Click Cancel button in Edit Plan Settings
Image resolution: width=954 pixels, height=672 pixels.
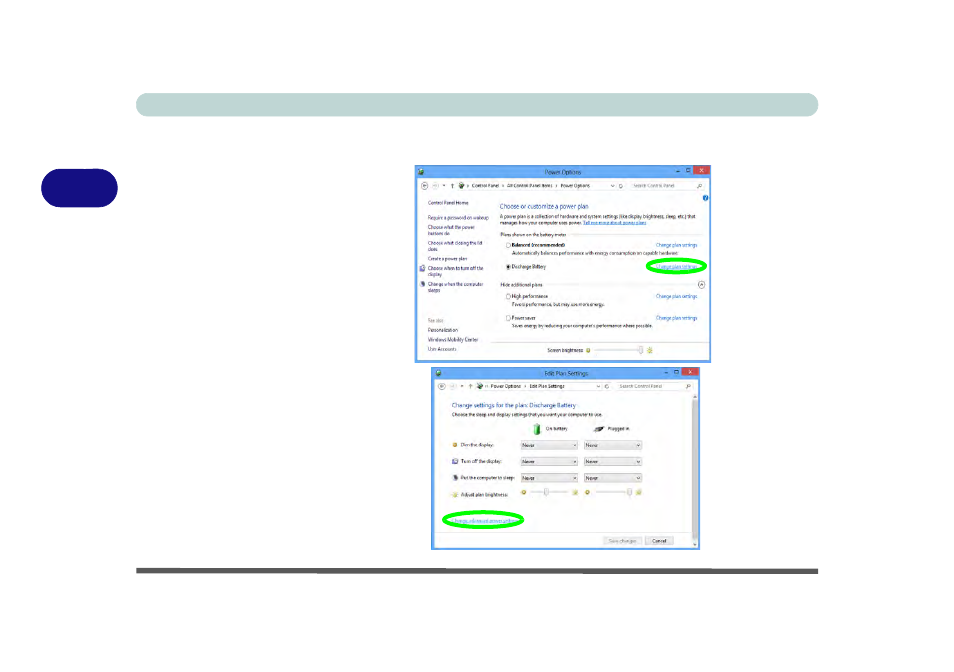(659, 541)
